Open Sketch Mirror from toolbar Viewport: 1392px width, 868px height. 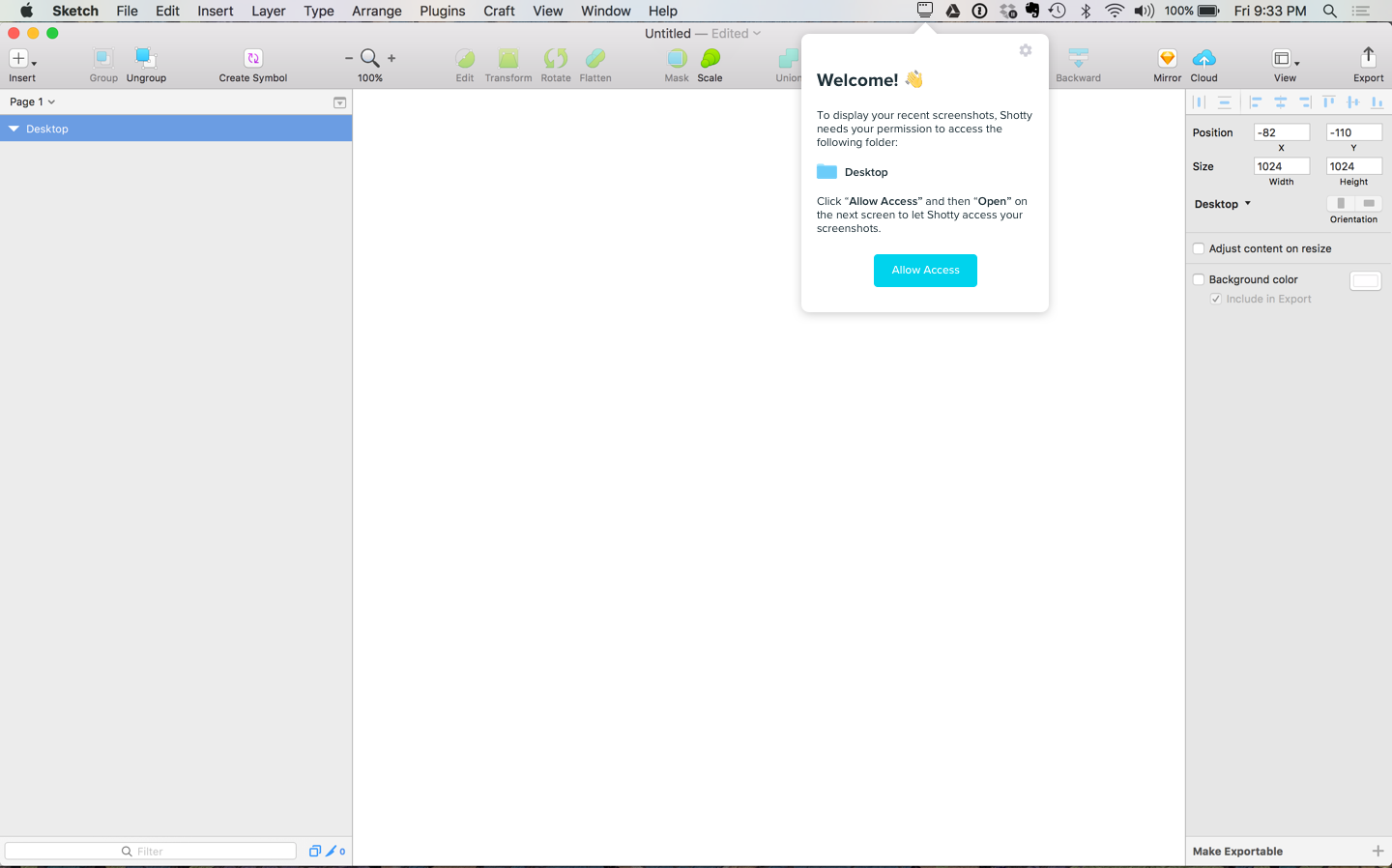1167,58
